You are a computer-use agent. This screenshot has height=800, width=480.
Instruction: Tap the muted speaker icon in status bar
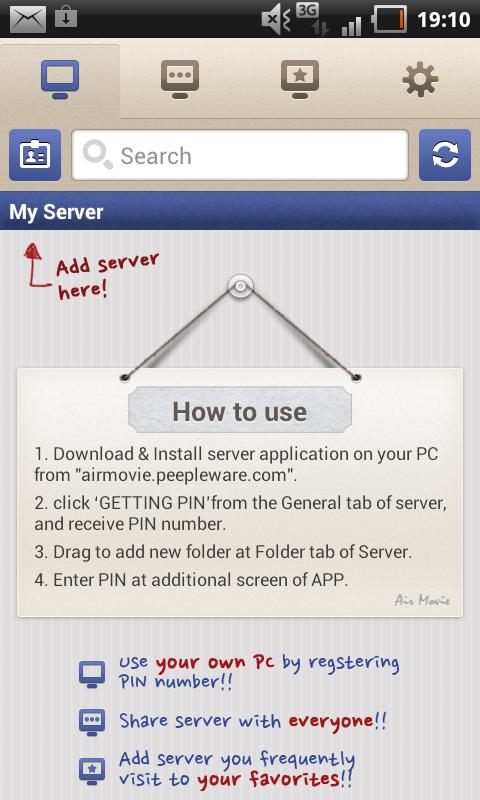[275, 21]
